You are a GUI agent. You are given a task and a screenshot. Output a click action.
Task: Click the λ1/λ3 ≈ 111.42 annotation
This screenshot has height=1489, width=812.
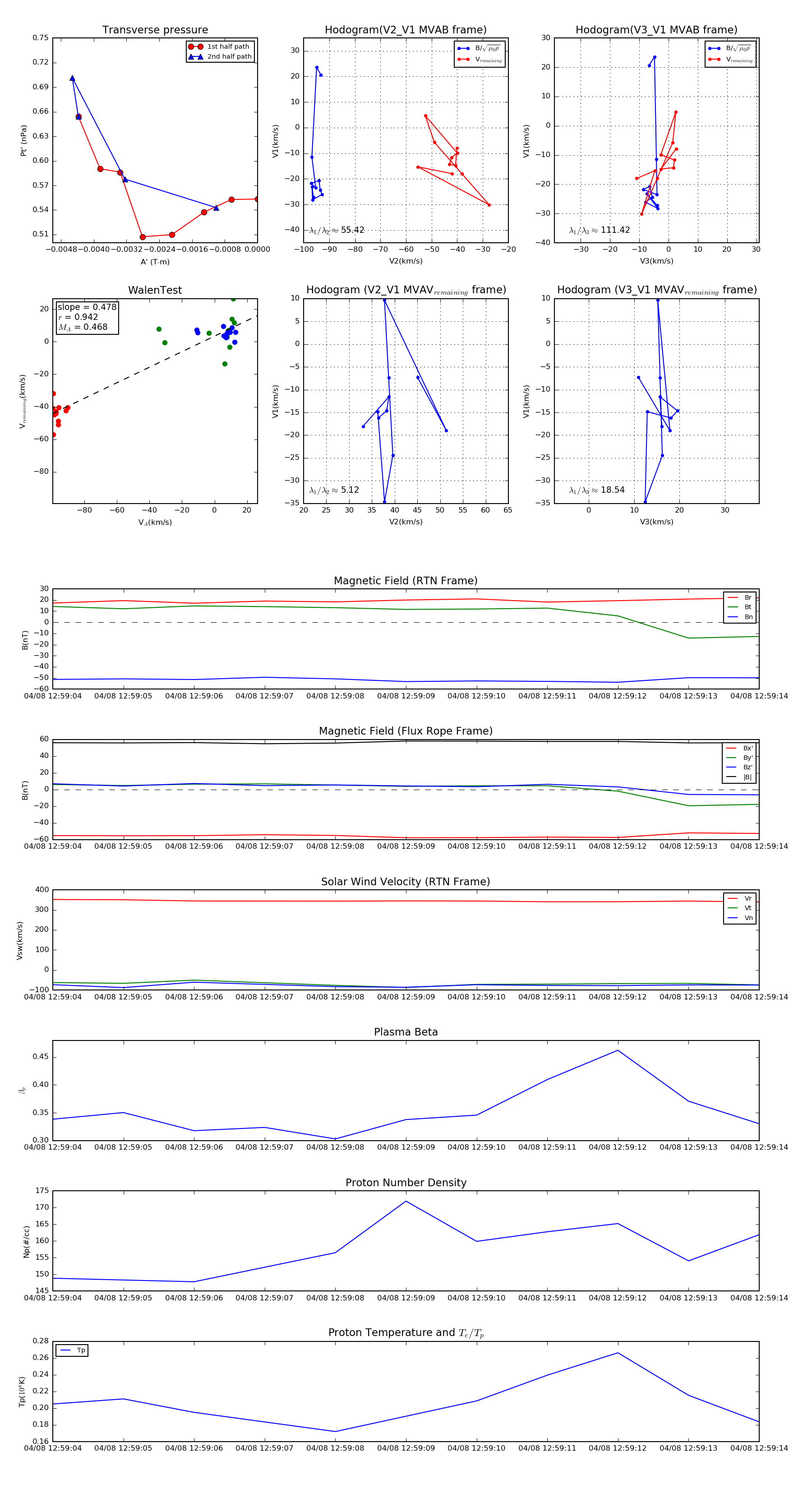coord(600,230)
